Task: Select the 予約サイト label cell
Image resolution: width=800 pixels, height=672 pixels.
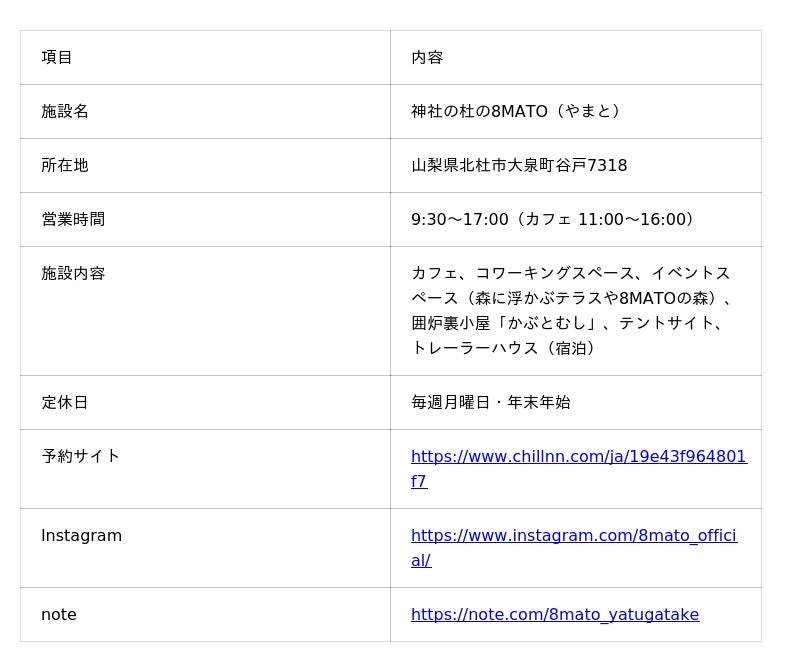Action: click(x=205, y=469)
